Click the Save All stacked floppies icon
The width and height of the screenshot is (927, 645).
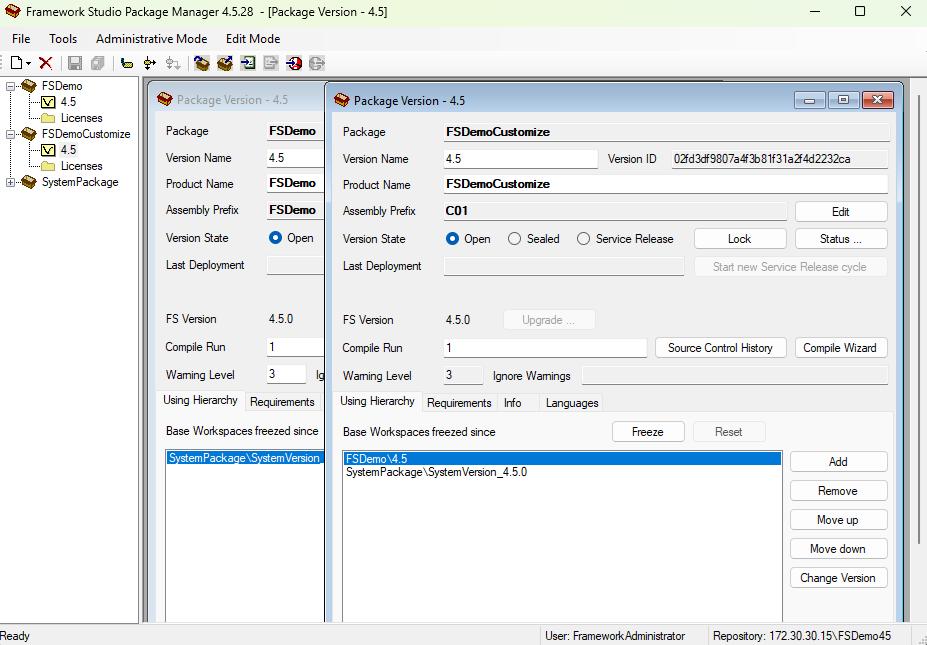tap(98, 63)
